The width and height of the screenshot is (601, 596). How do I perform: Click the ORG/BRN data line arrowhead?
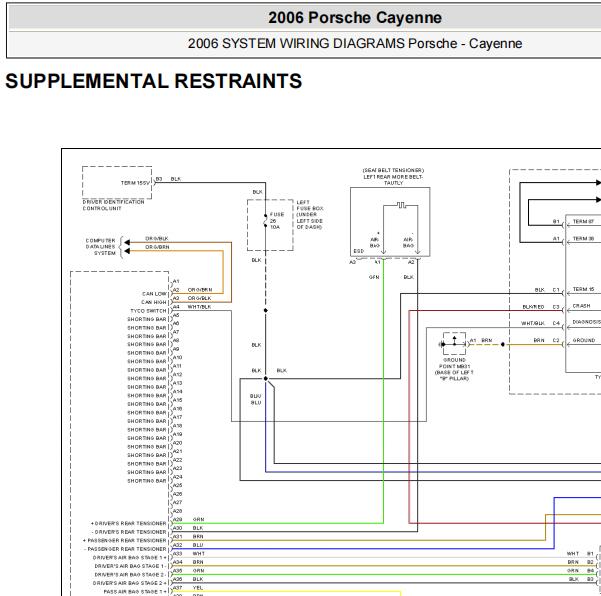click(x=127, y=251)
